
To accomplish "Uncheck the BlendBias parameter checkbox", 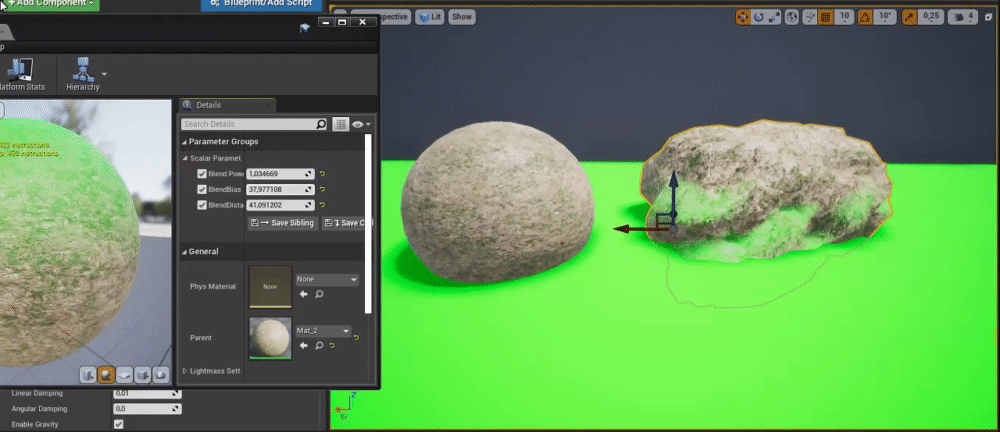I will coord(202,189).
